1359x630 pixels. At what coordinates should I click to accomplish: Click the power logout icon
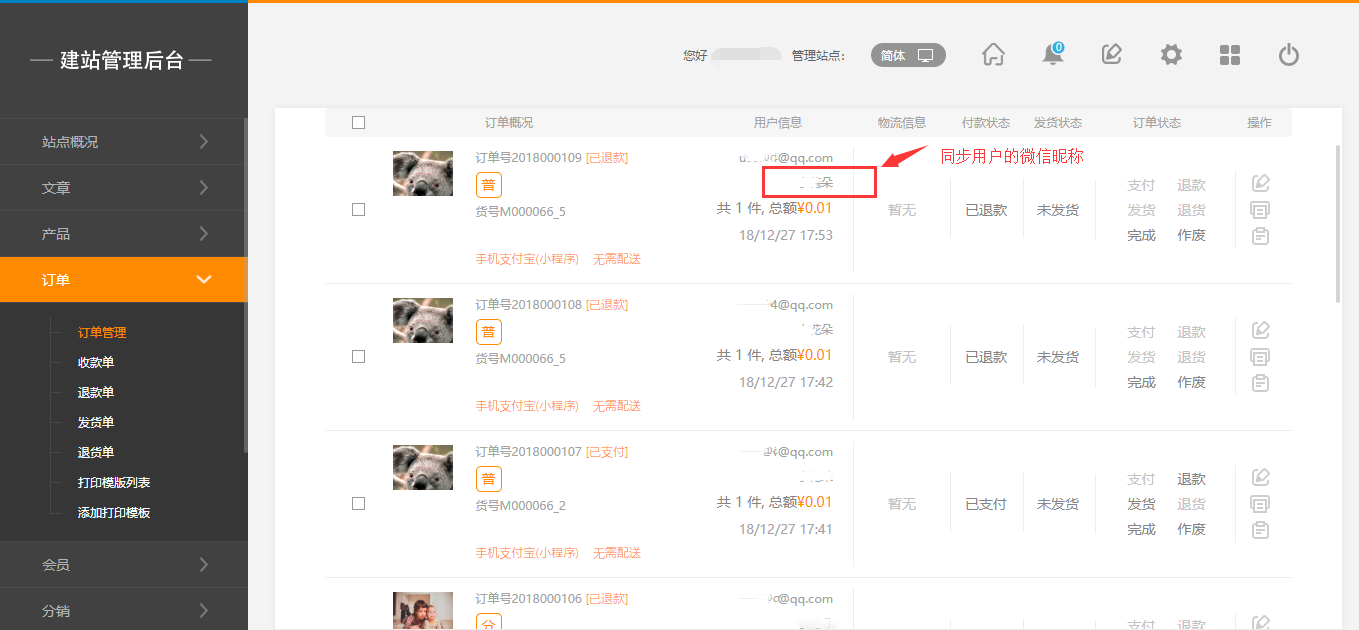click(1289, 55)
